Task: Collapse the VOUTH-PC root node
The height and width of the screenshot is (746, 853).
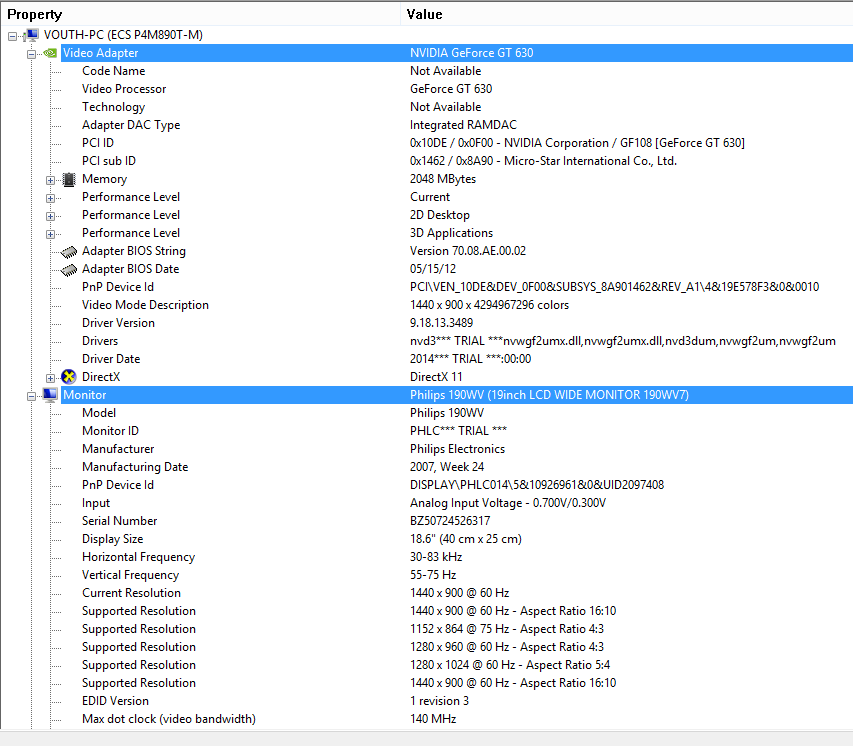Action: point(13,36)
